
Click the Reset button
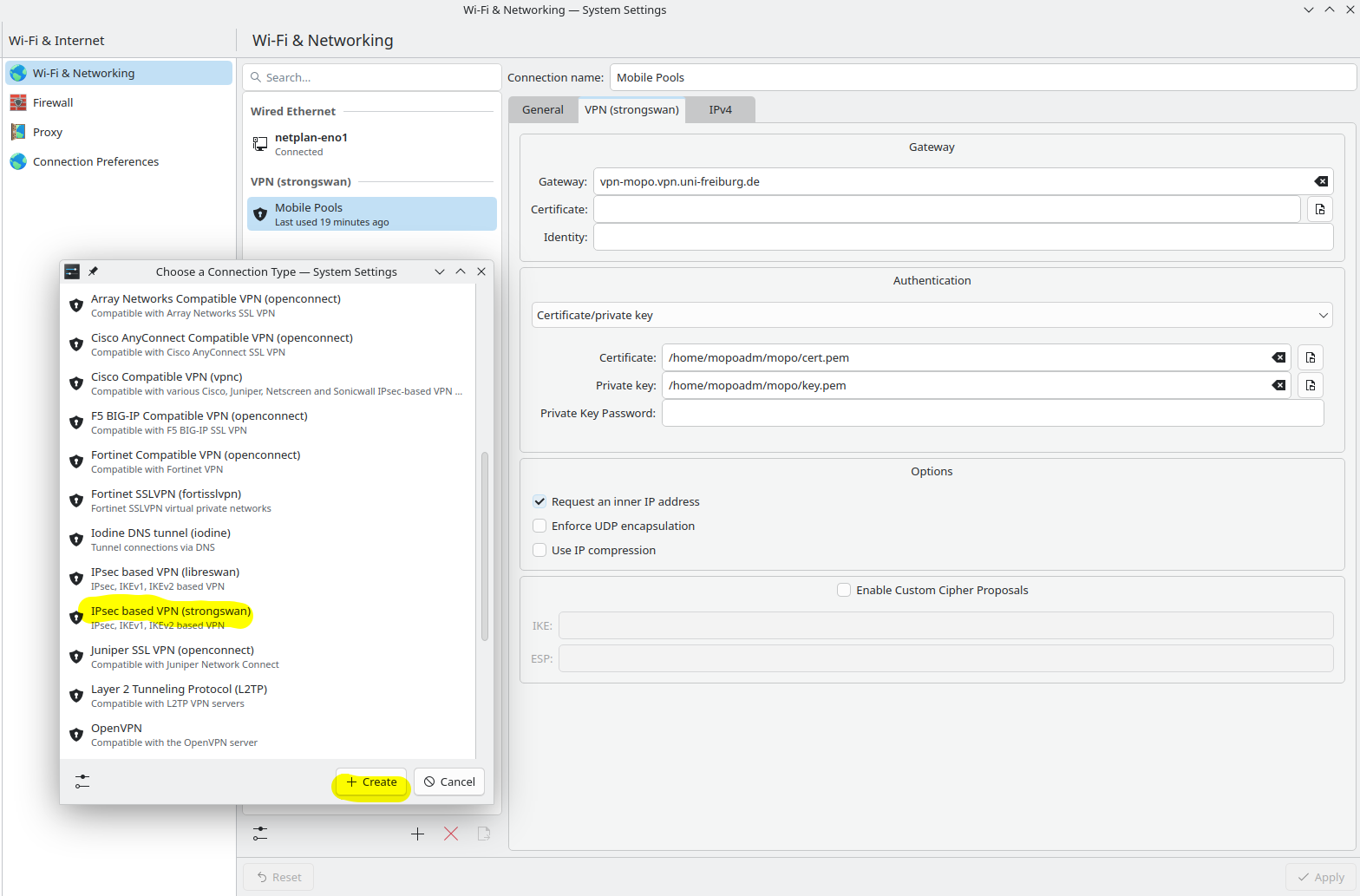click(x=278, y=877)
